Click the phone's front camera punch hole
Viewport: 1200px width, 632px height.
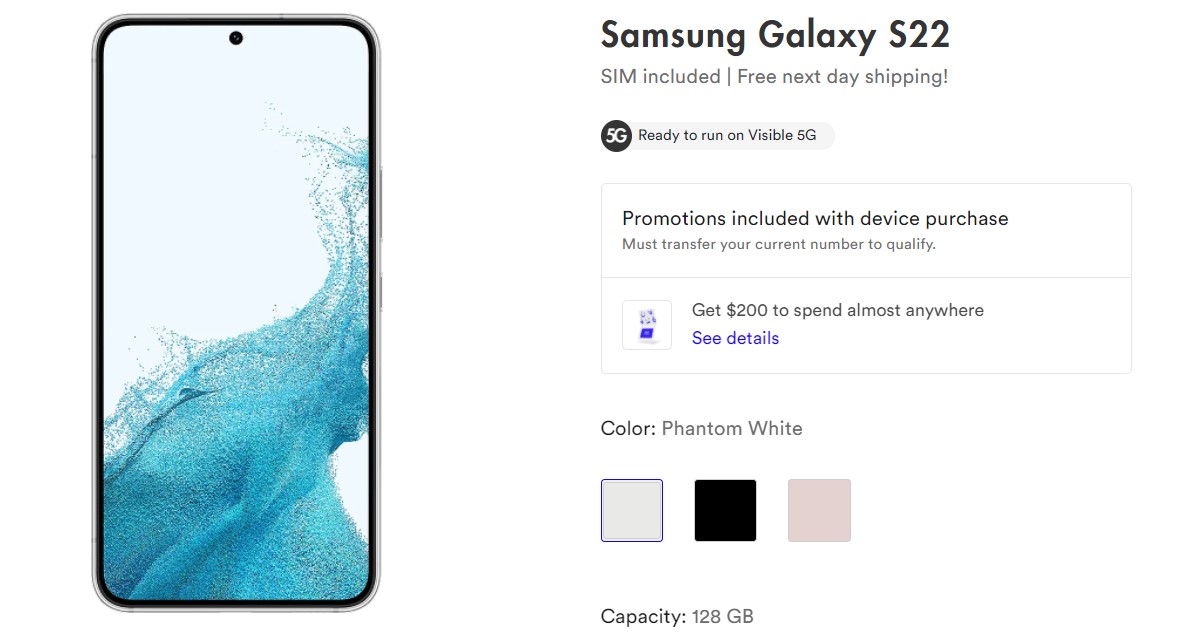236,39
